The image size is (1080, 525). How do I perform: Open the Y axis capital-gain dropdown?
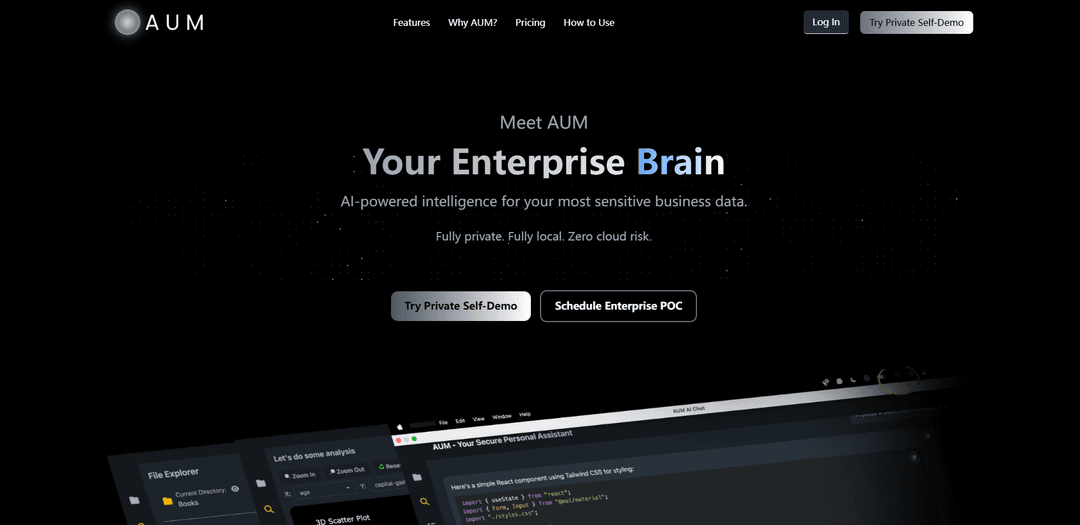click(x=388, y=484)
